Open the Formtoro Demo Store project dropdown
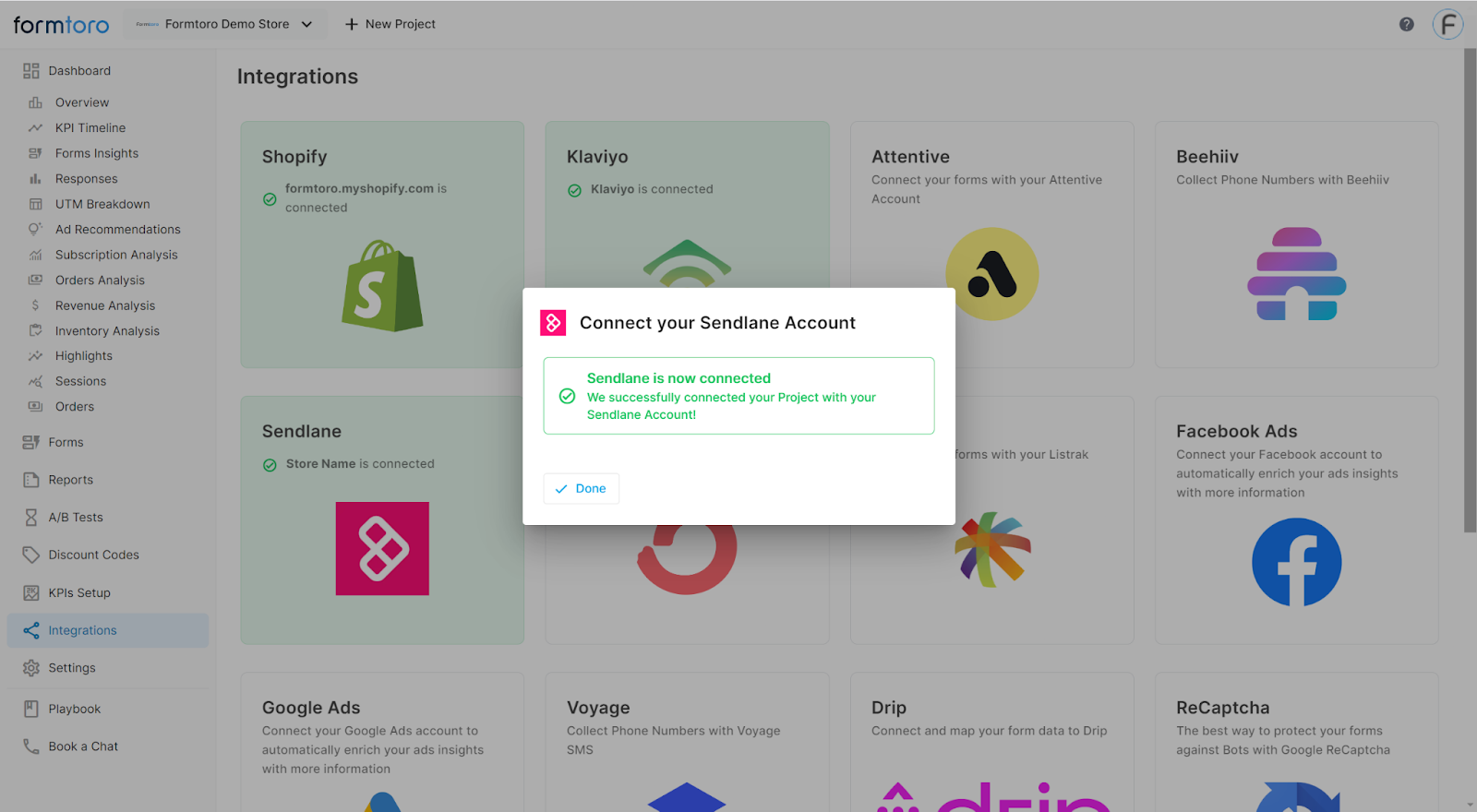Screen dimensions: 1477x812 click(225, 24)
